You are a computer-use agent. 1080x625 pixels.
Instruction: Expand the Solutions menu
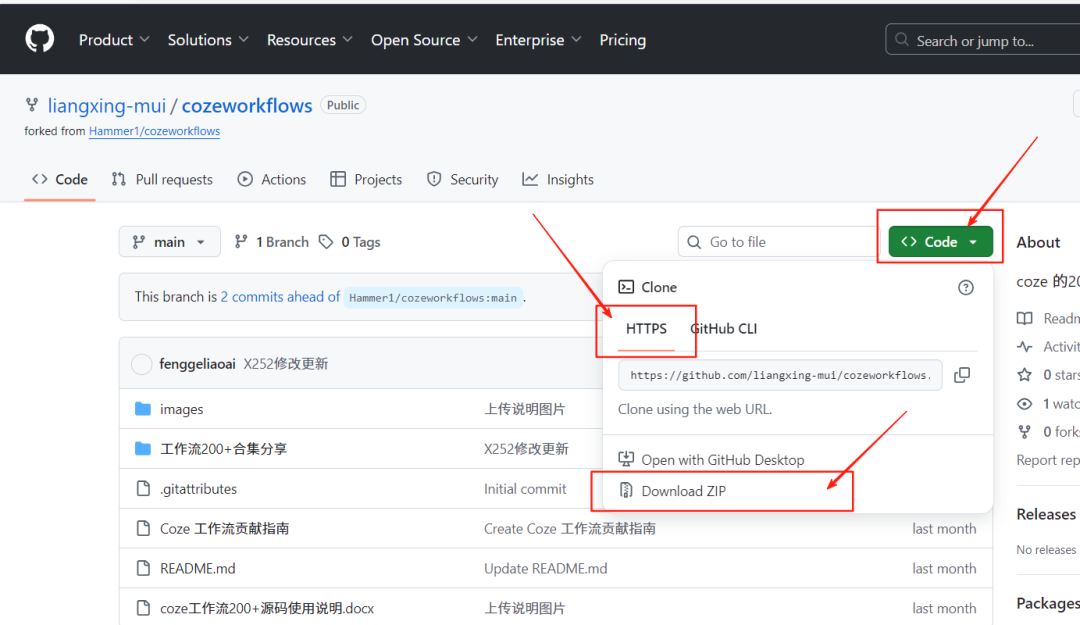(208, 40)
